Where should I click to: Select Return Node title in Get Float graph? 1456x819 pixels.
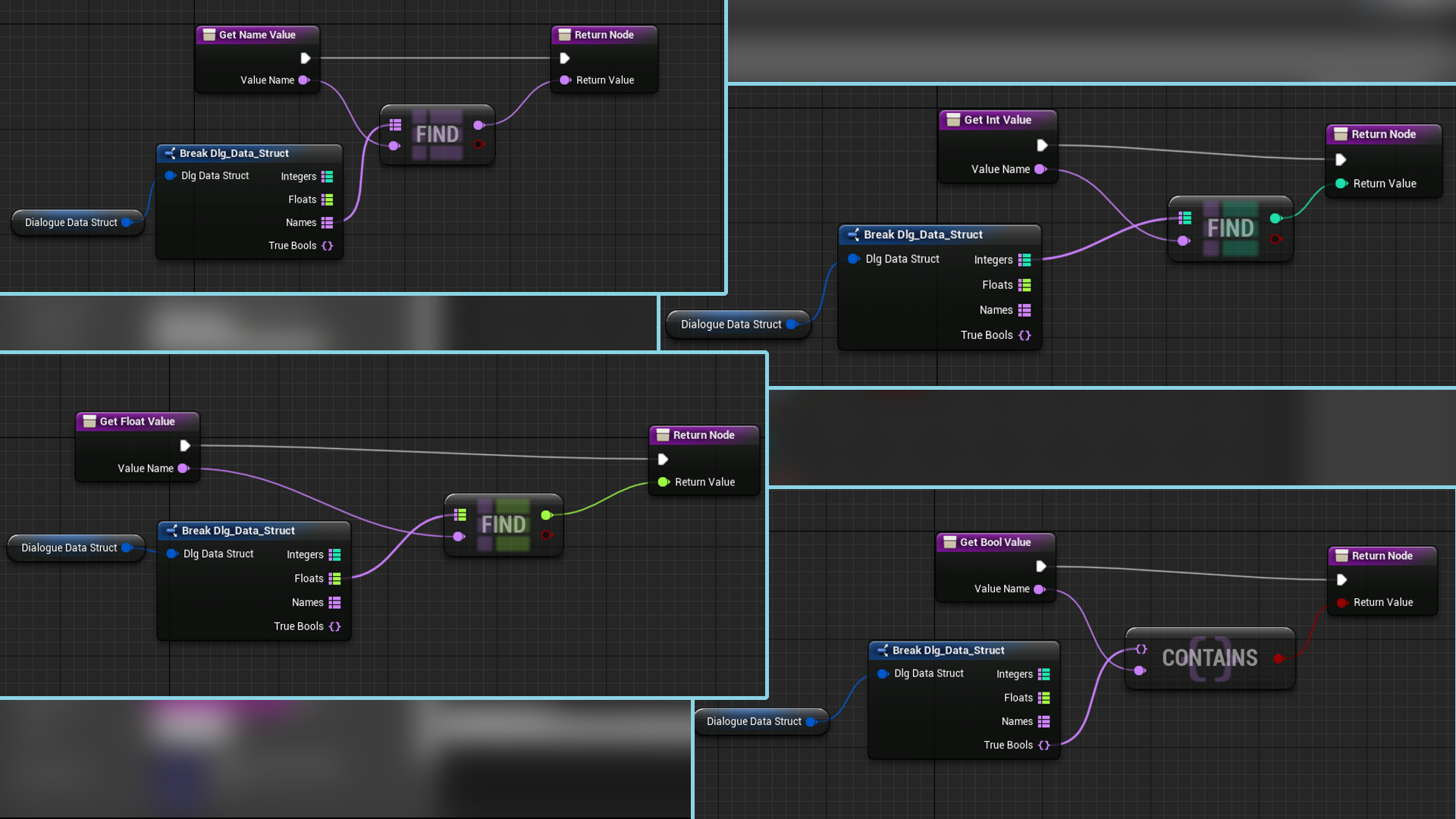tap(704, 435)
